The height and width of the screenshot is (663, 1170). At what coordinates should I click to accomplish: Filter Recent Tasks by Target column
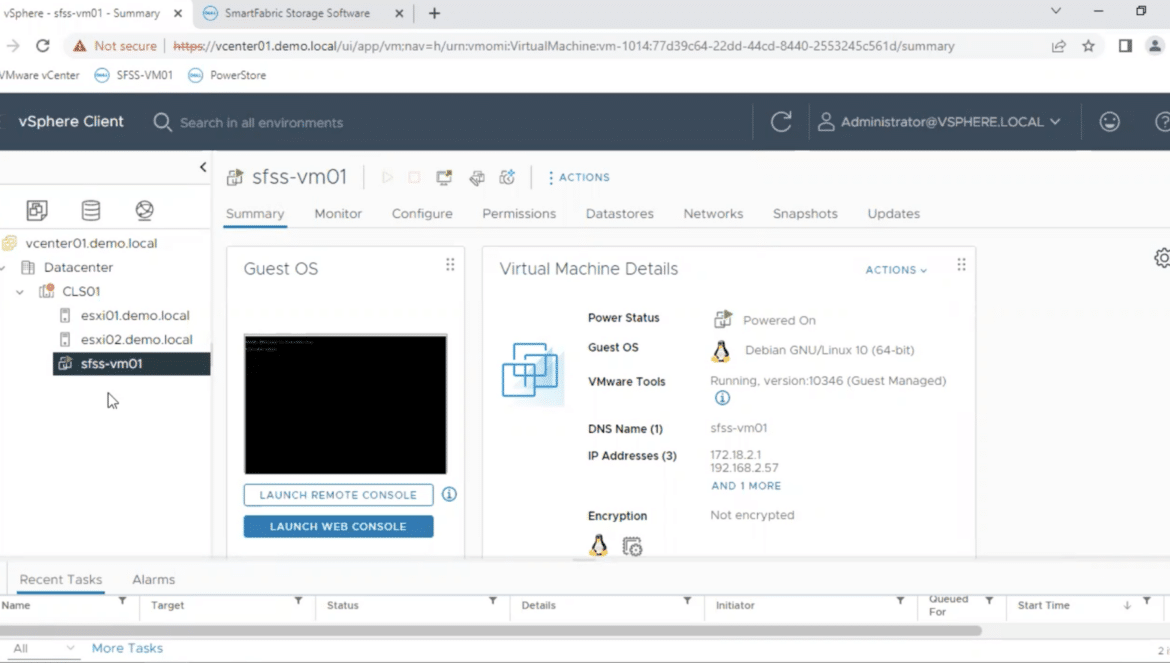pyautogui.click(x=298, y=601)
